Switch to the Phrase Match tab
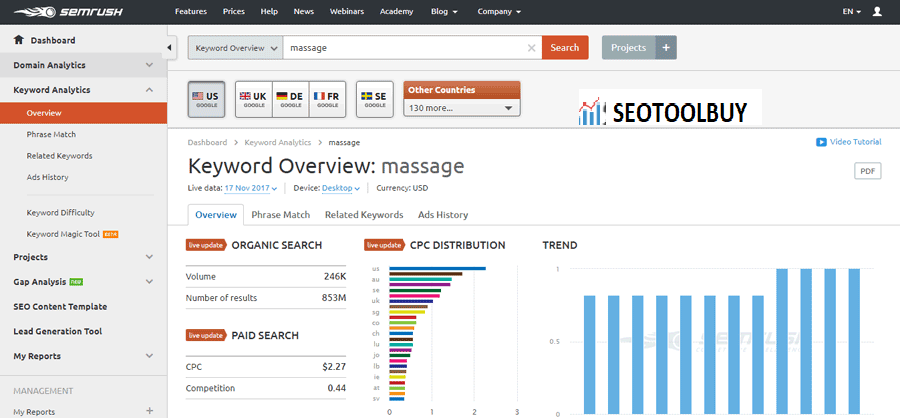 pyautogui.click(x=281, y=215)
